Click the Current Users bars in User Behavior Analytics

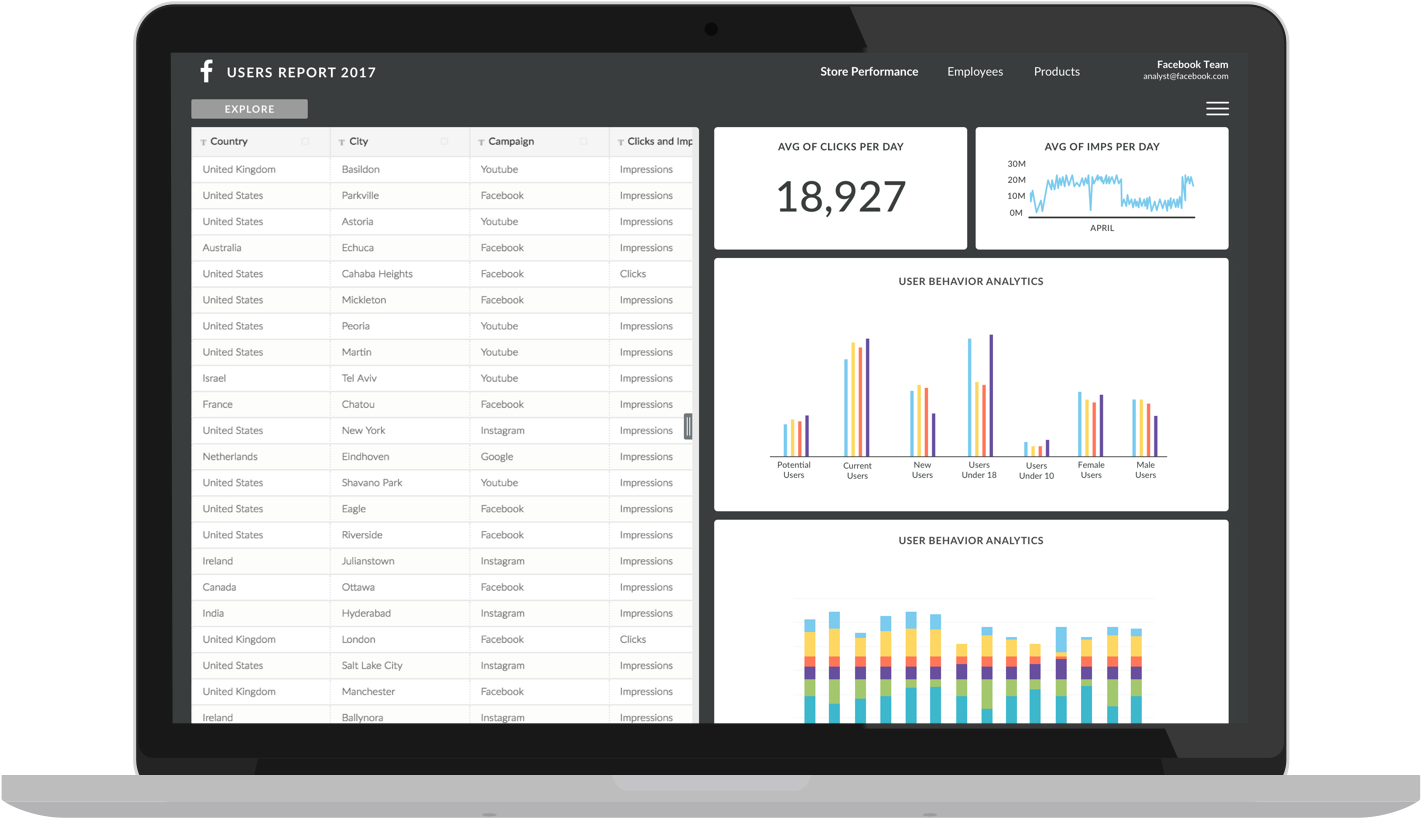(857, 400)
